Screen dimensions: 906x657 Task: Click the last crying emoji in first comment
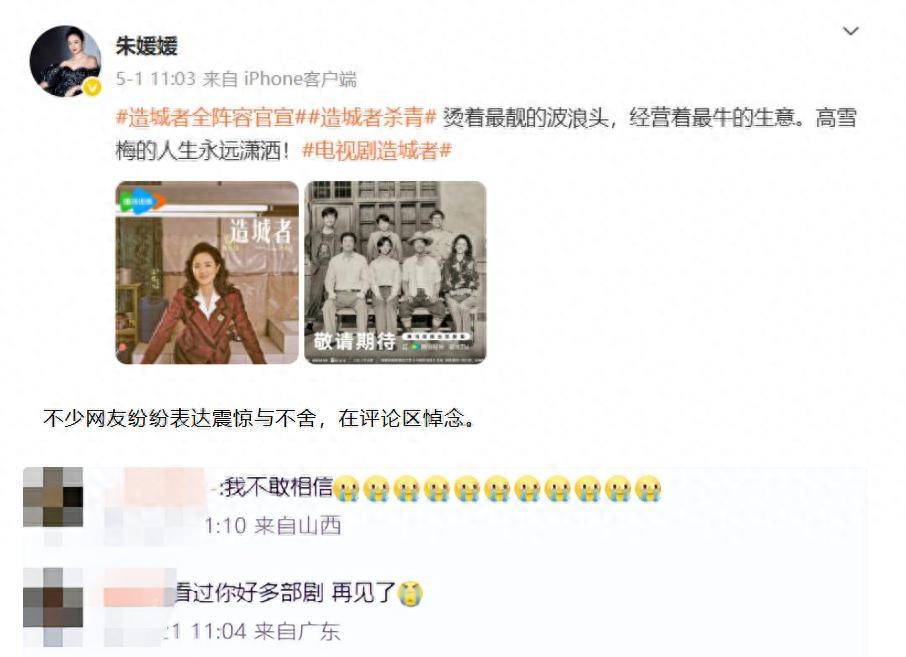tap(648, 488)
